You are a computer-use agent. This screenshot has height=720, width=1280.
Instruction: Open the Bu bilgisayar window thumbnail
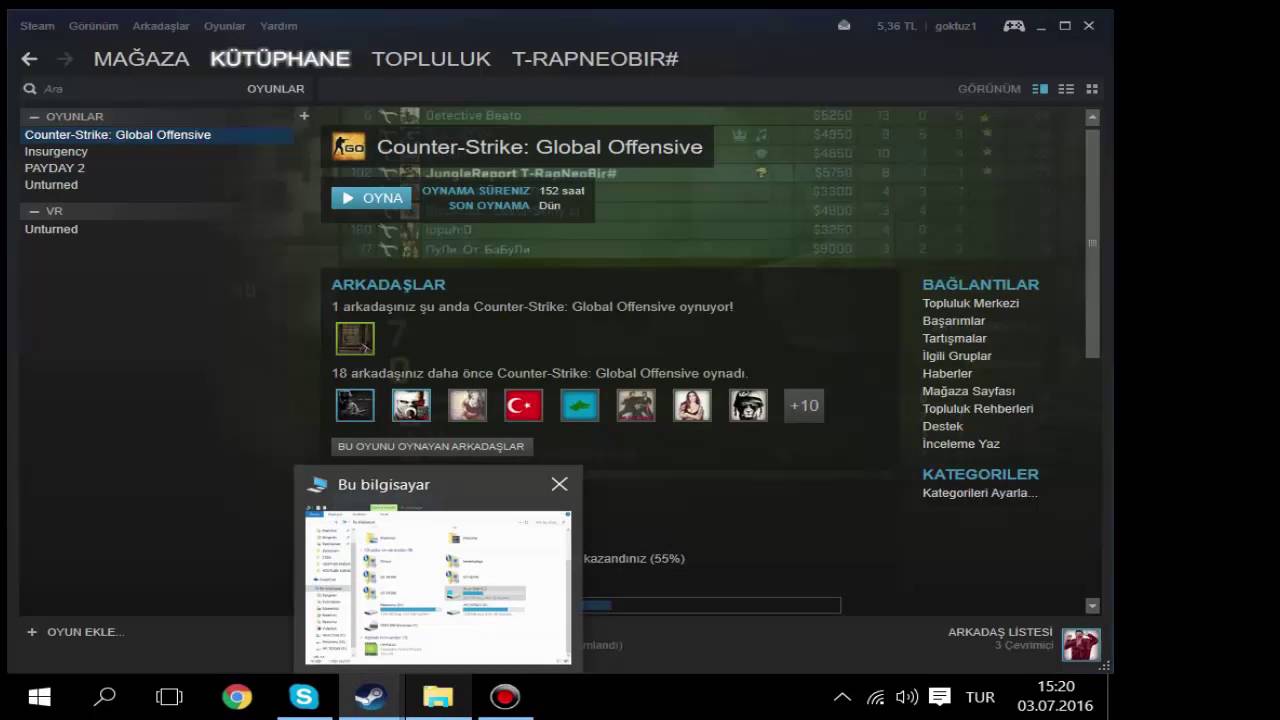(438, 586)
